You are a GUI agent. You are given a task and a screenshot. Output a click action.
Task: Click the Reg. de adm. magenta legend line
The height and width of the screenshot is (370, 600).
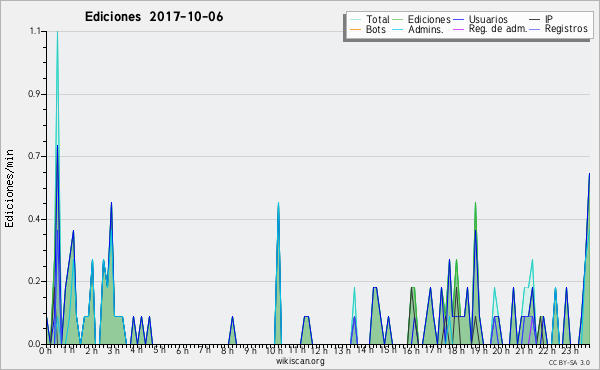[x=458, y=29]
